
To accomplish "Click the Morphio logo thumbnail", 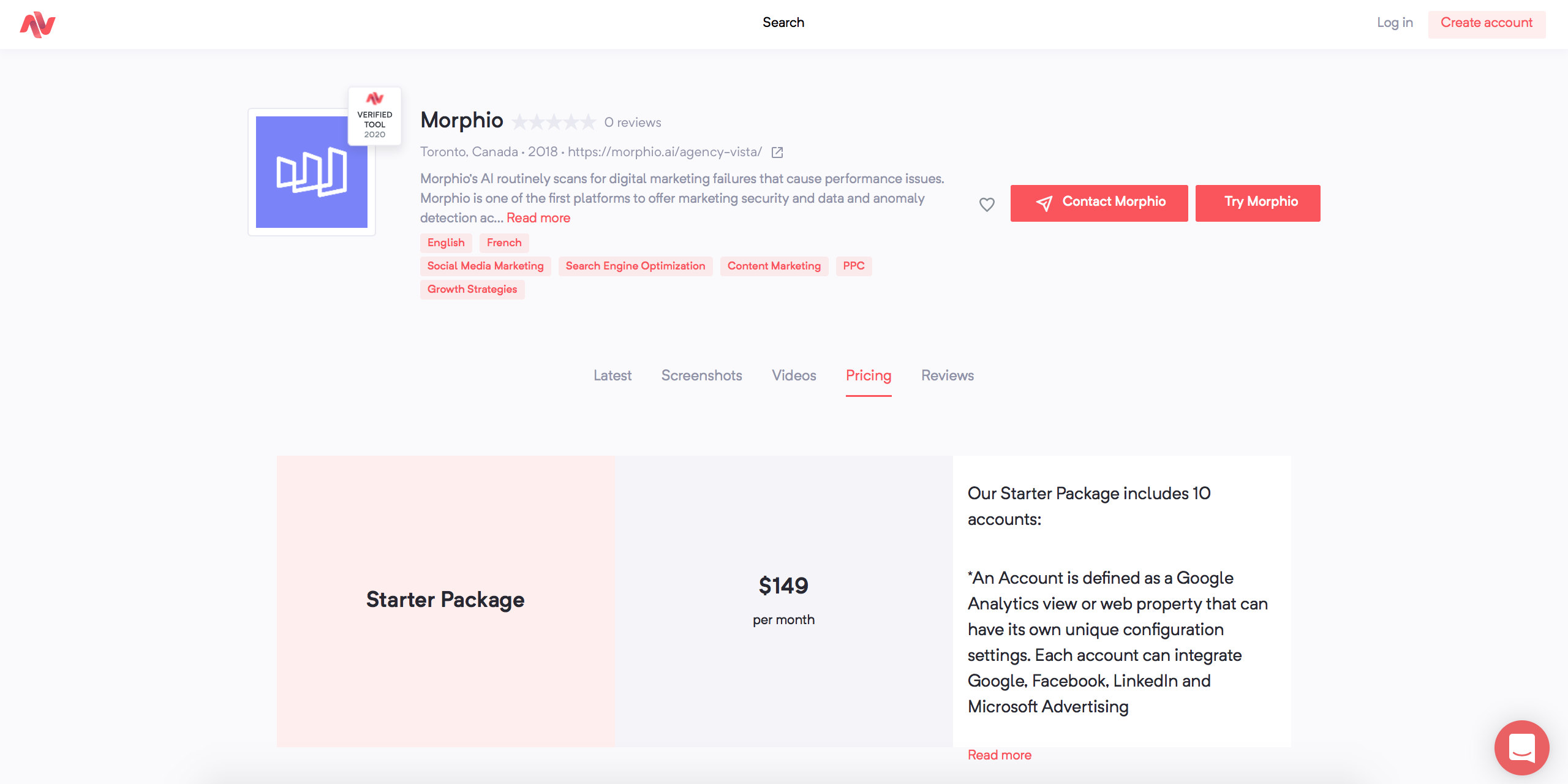I will tap(311, 172).
